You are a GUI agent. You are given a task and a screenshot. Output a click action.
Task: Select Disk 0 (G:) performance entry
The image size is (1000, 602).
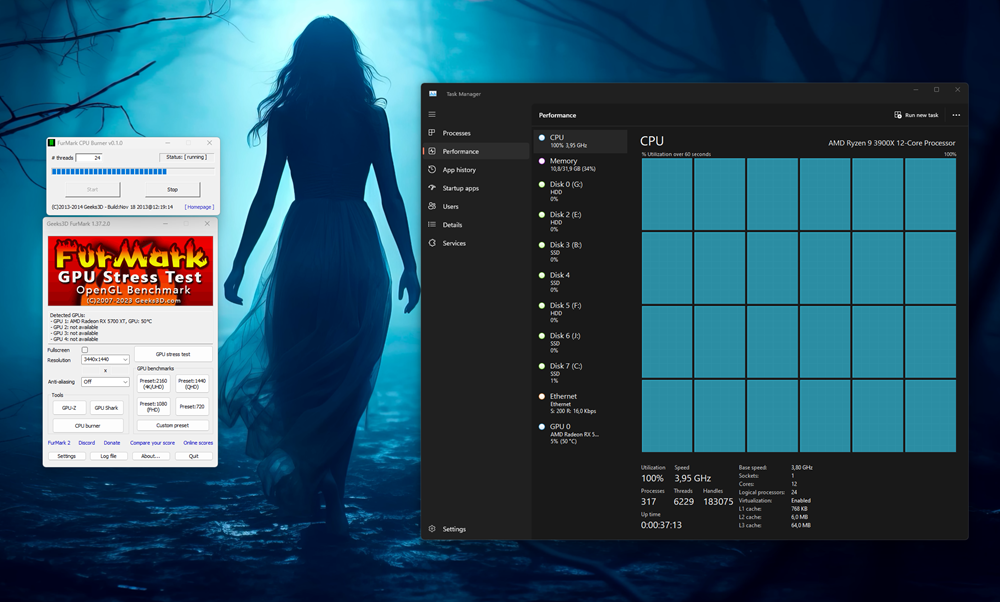(x=580, y=191)
